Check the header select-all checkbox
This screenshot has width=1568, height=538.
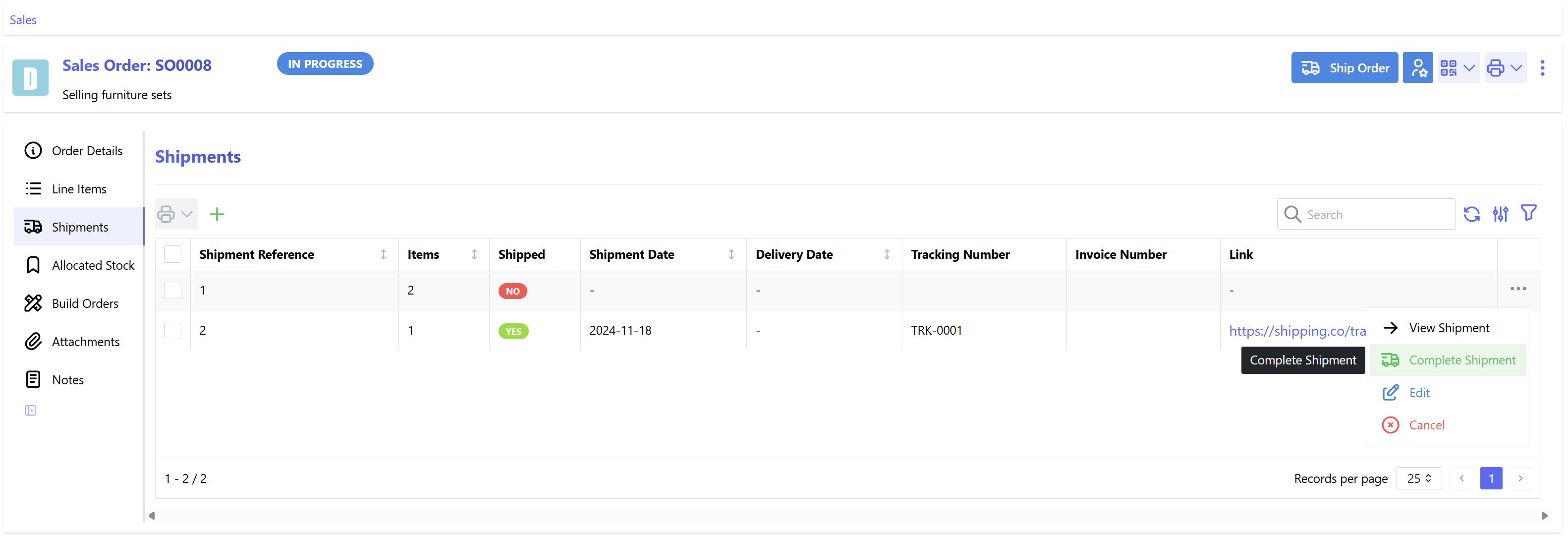[173, 254]
